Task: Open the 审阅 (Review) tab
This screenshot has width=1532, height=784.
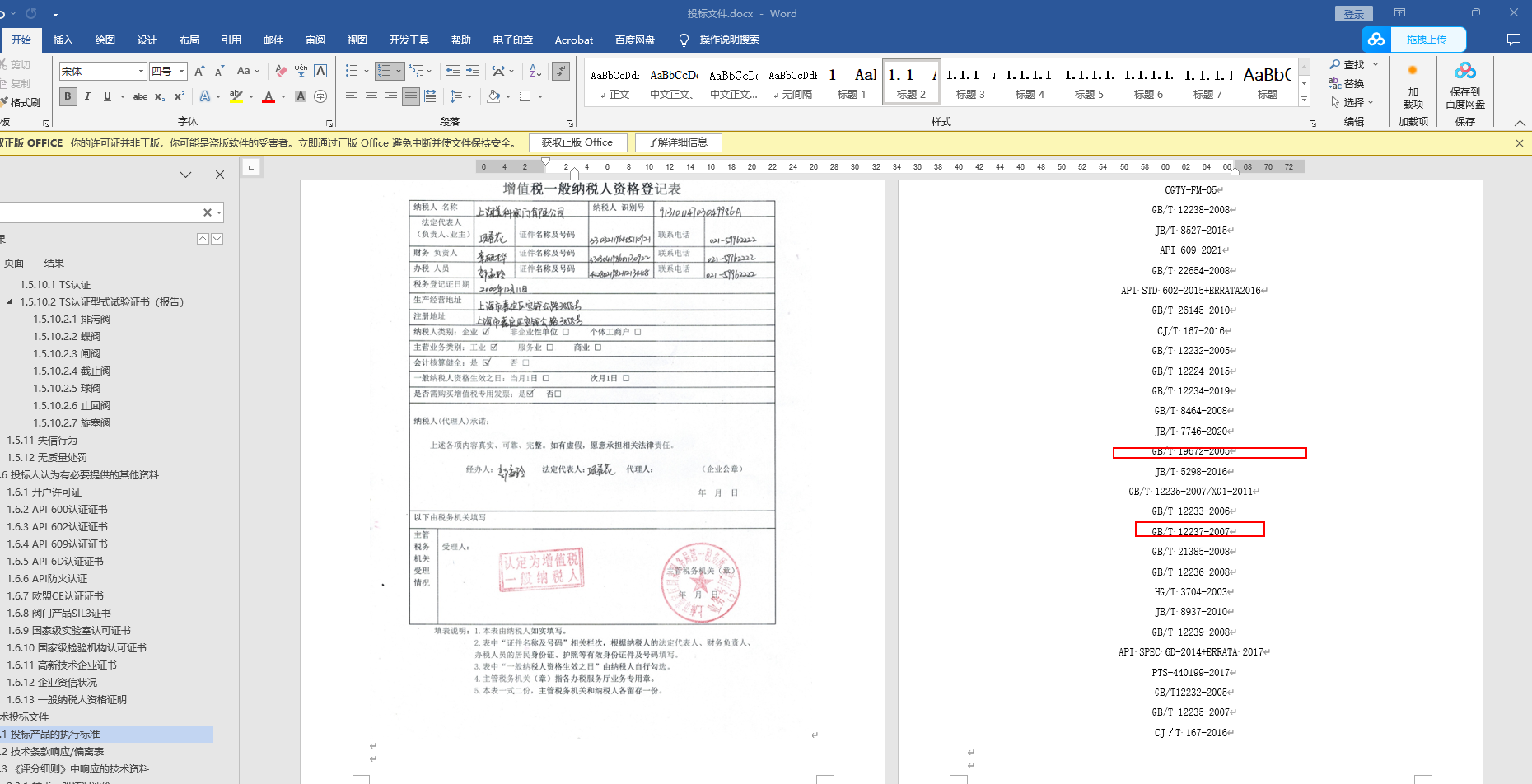Action: coord(315,40)
